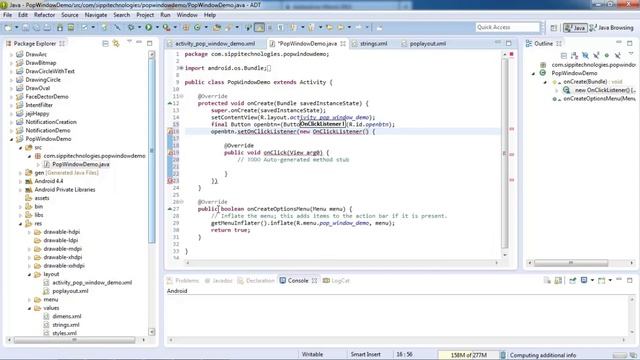Screen dimensions: 640x360
Task: Click the Open Type toolbar icon
Action: point(217,27)
